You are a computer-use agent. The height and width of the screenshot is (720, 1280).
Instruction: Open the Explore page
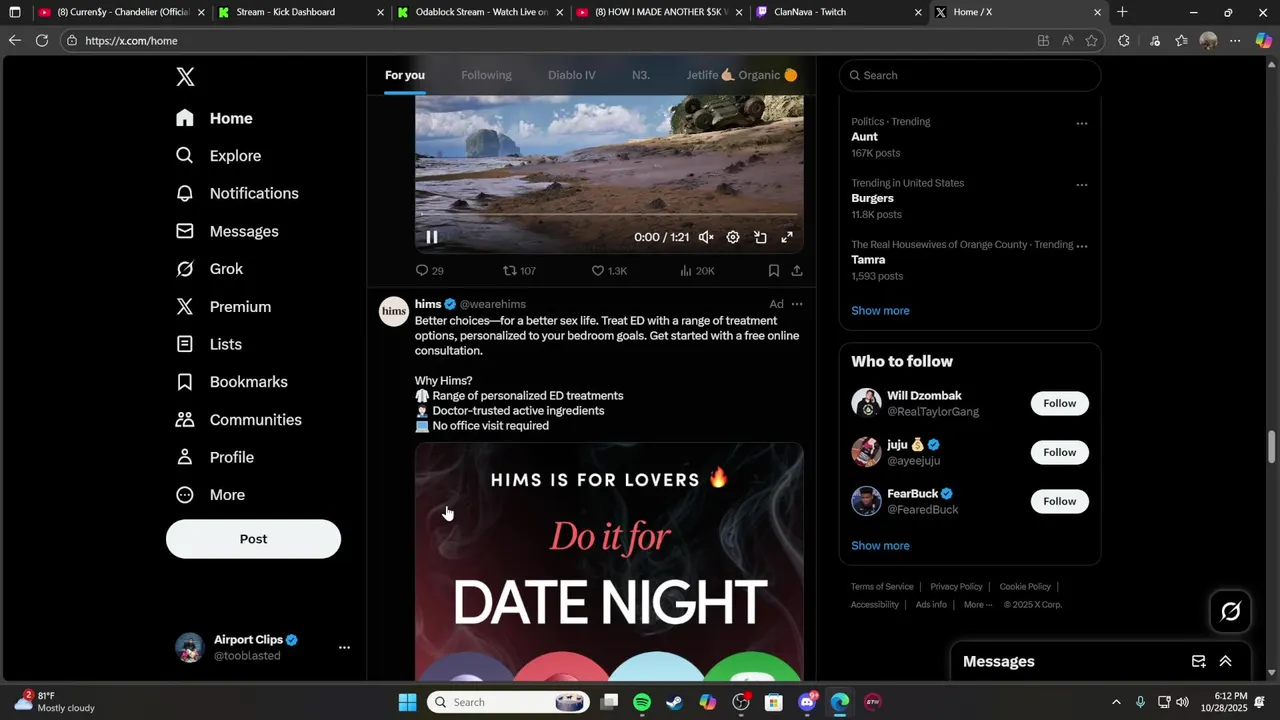point(218,156)
